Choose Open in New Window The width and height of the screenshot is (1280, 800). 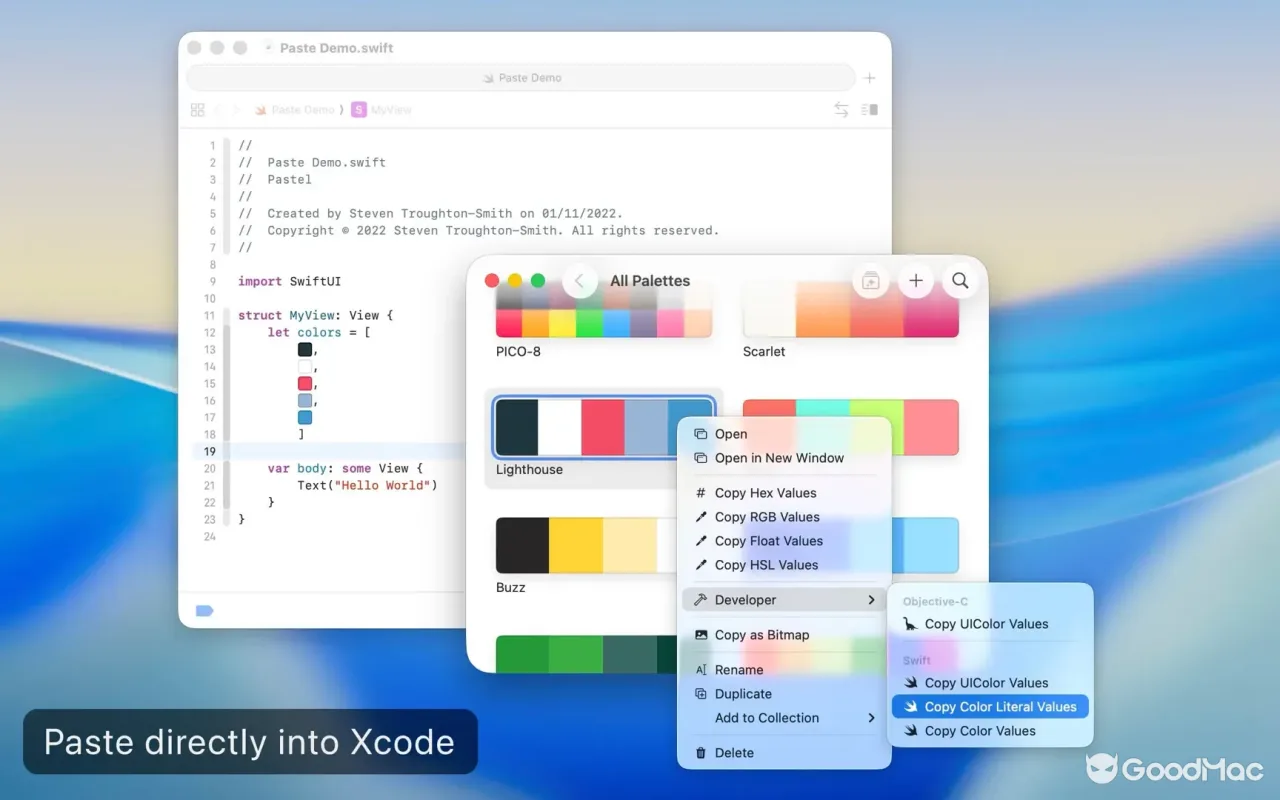(x=784, y=458)
